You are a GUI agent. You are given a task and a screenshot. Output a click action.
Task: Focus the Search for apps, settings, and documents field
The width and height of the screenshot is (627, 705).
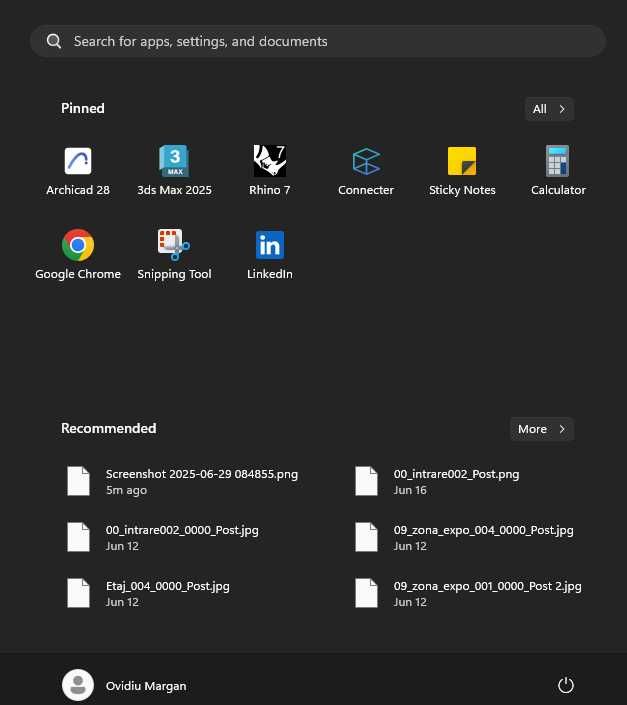click(318, 41)
